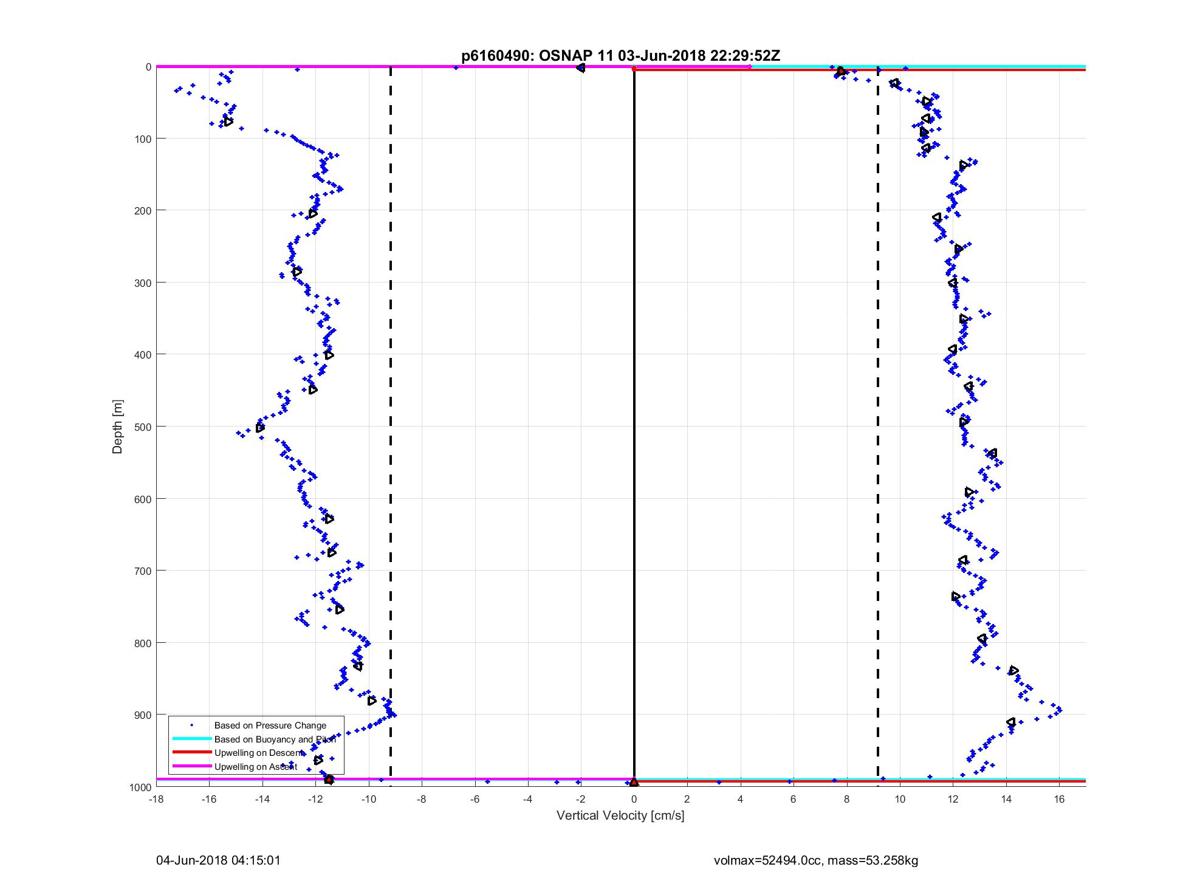Click the dashed vertical line near +9 cm/s
Image resolution: width=1200 pixels, height=885 pixels.
878,427
